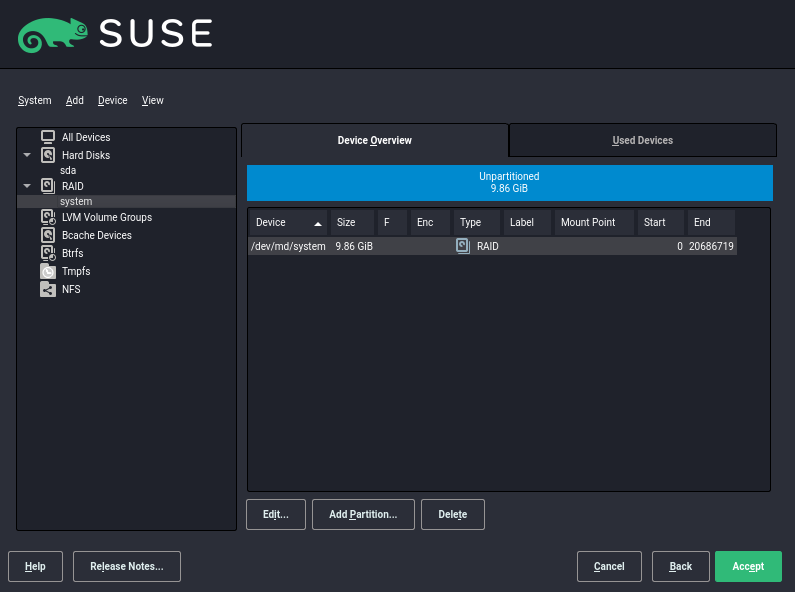This screenshot has width=795, height=592.
Task: Open the System menu
Action: [35, 100]
